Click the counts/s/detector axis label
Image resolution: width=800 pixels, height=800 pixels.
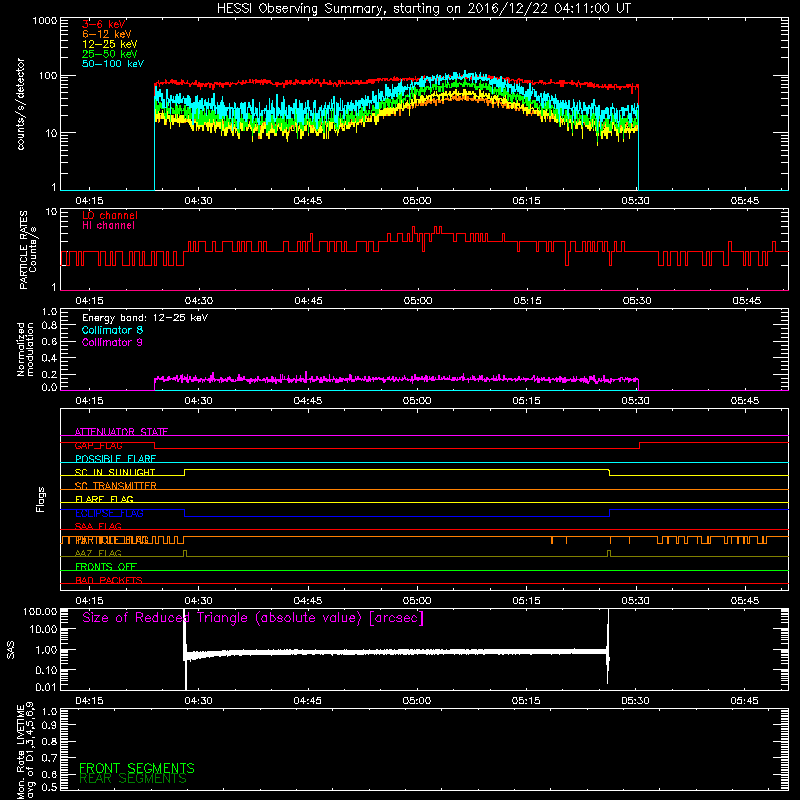pos(21,104)
